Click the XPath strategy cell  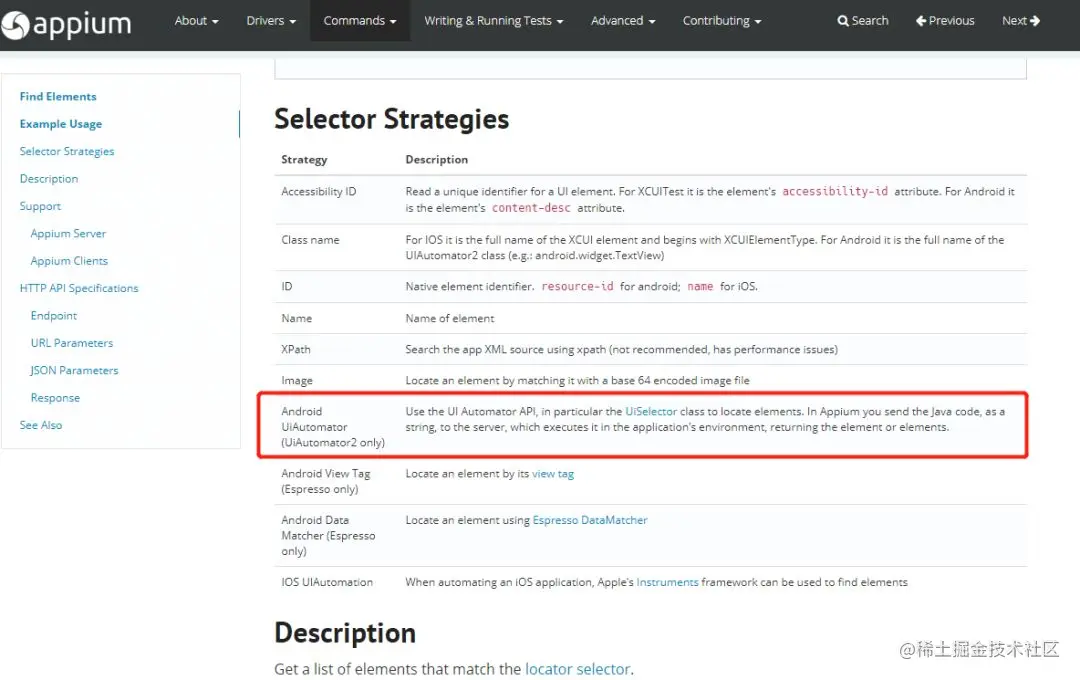coord(295,349)
